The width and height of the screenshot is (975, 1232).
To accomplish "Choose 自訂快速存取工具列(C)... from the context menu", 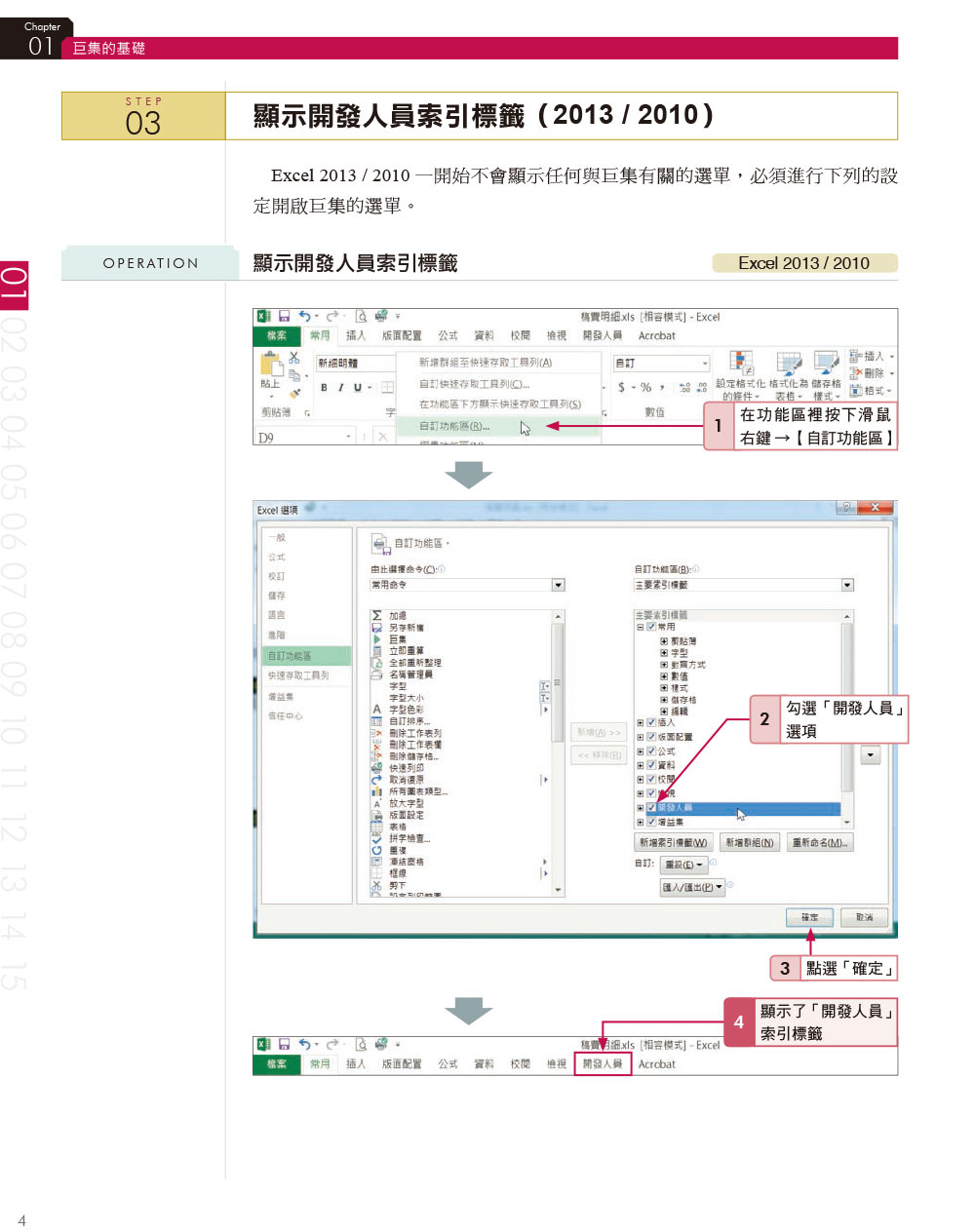I will coord(475,384).
